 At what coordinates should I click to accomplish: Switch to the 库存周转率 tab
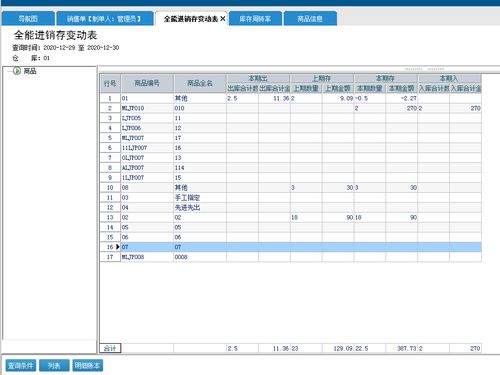(255, 19)
